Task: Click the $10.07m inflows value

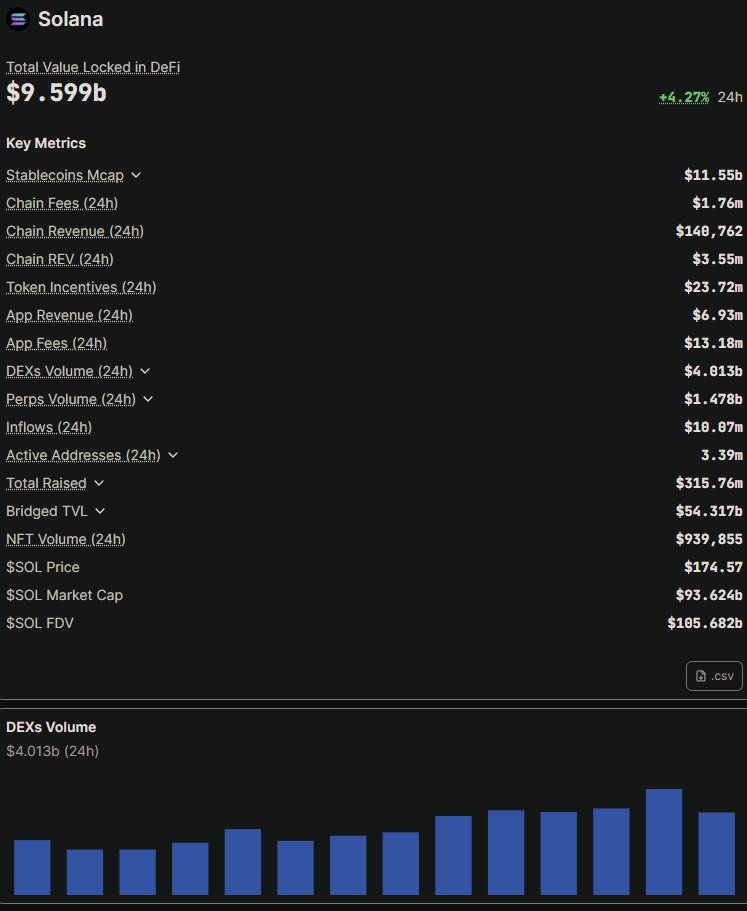Action: click(713, 427)
